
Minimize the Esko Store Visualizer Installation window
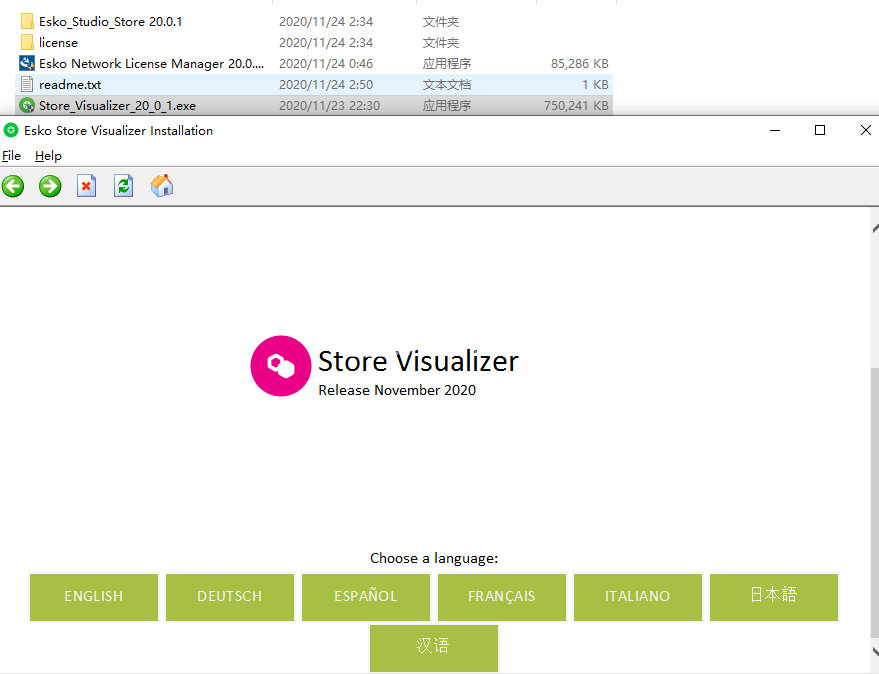point(775,131)
